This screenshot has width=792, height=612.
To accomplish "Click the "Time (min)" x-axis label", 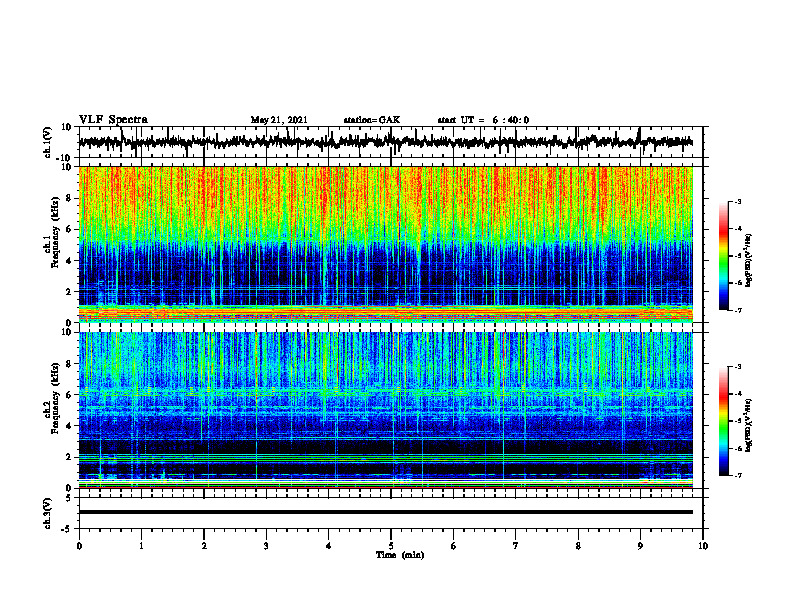I will 400,555.
